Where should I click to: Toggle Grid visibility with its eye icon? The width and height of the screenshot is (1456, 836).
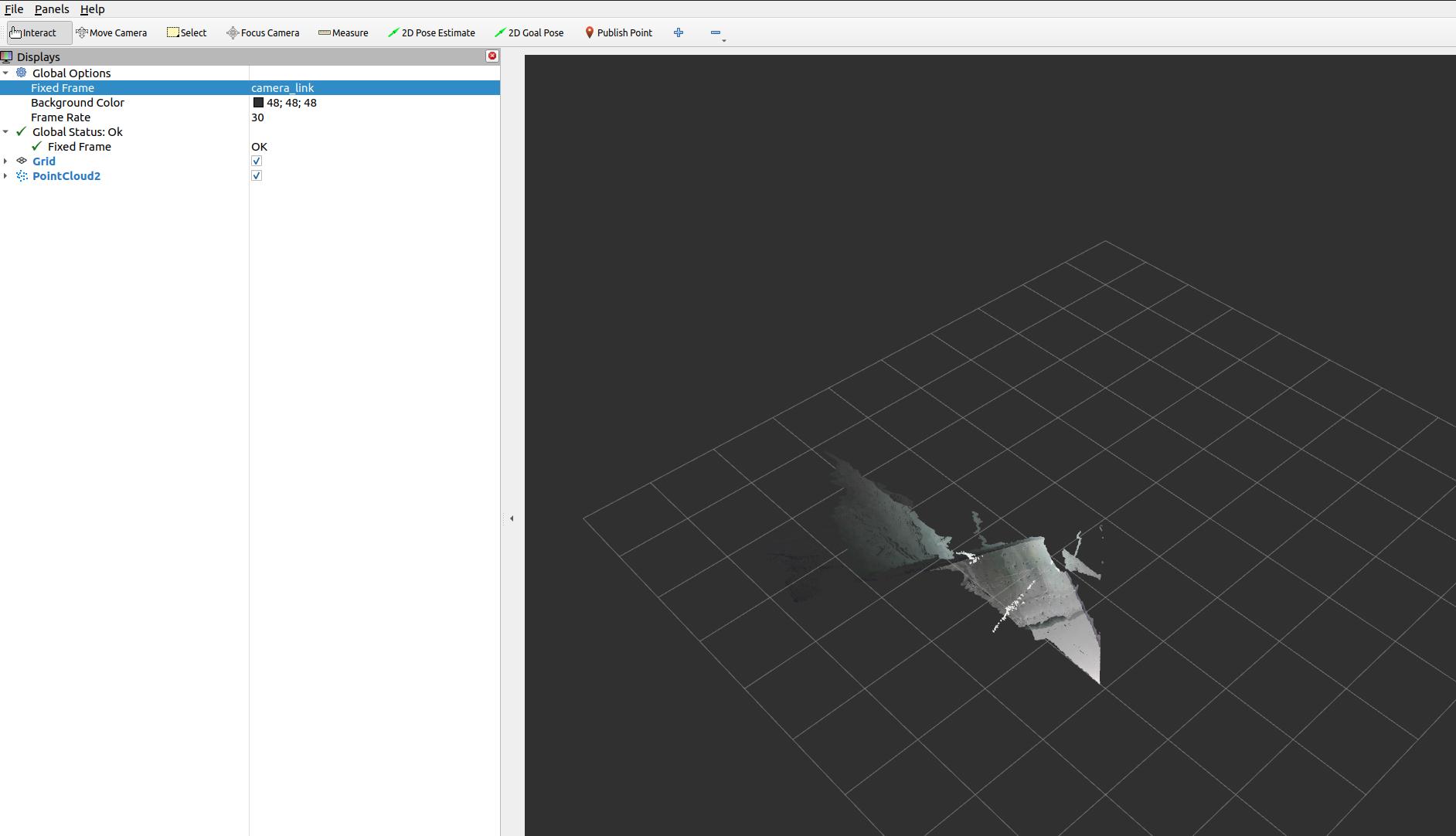[x=22, y=161]
